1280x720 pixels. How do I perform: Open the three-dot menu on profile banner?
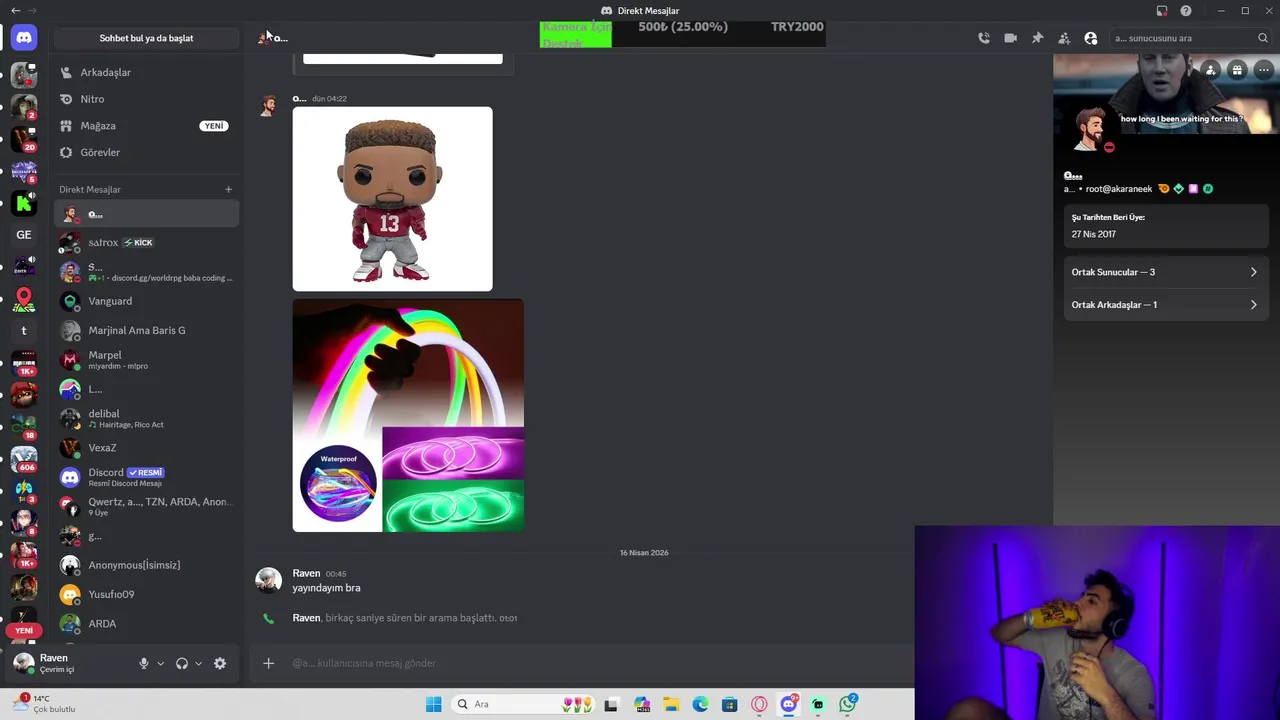(1263, 70)
